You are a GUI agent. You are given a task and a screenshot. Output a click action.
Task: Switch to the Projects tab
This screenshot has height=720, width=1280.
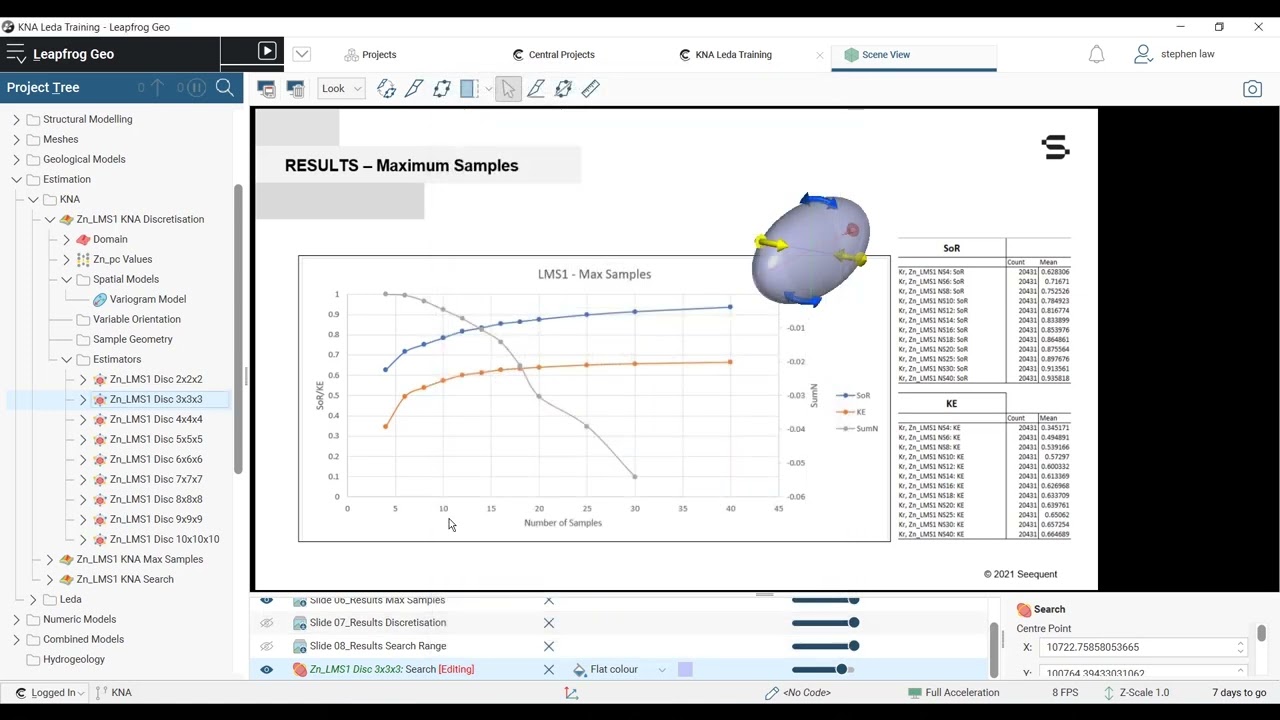[370, 55]
